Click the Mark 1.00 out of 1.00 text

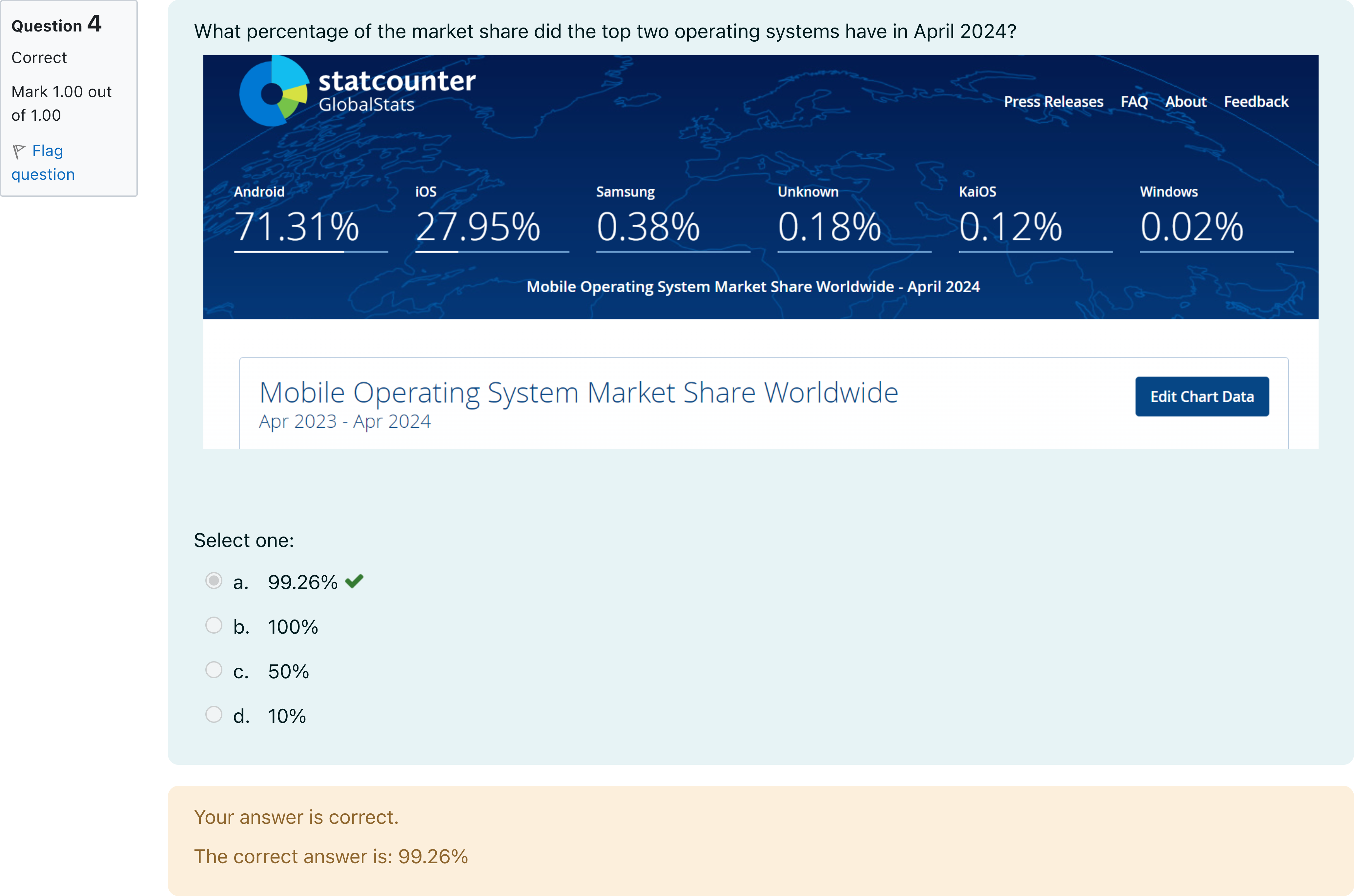pos(62,103)
